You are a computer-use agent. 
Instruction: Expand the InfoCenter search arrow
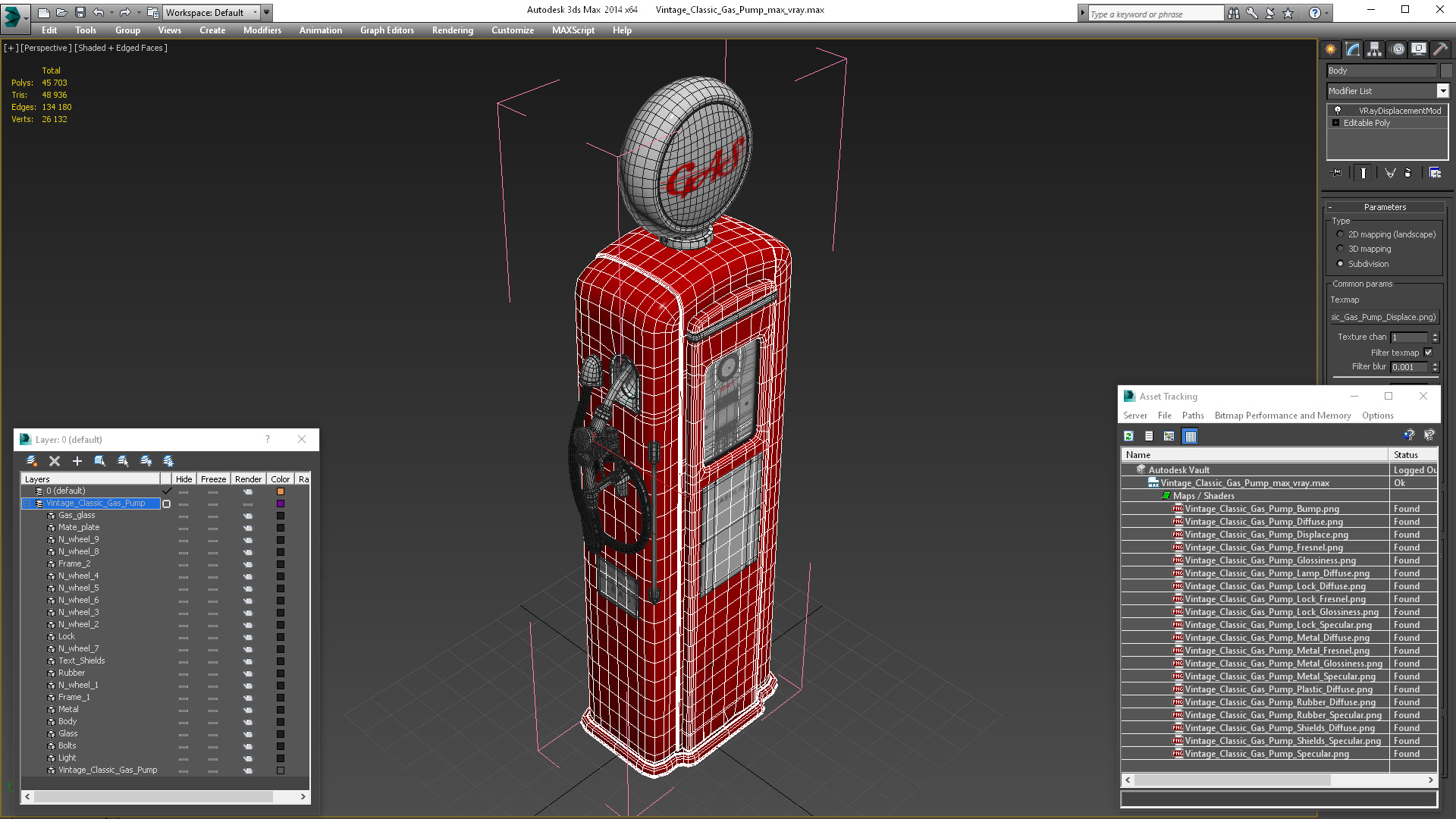(x=1082, y=13)
